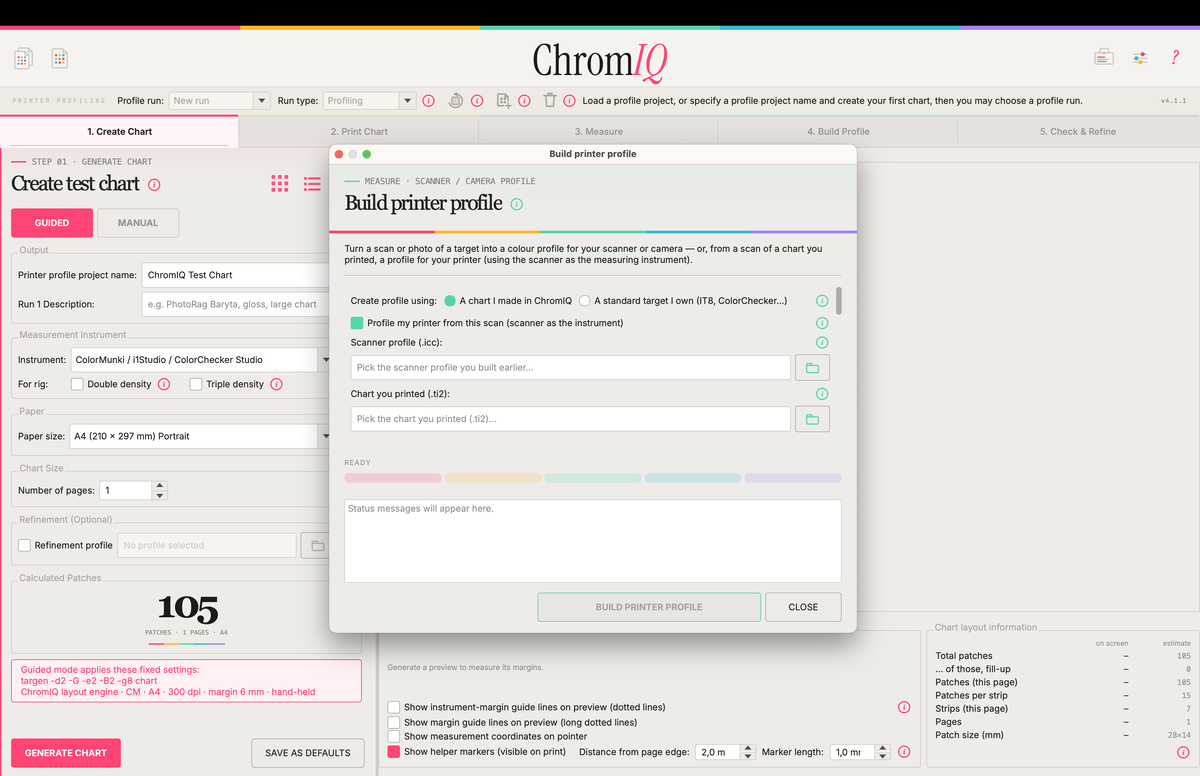Open the '1. Create Chart' tab
Viewport: 1200px width, 776px height.
coord(120,131)
